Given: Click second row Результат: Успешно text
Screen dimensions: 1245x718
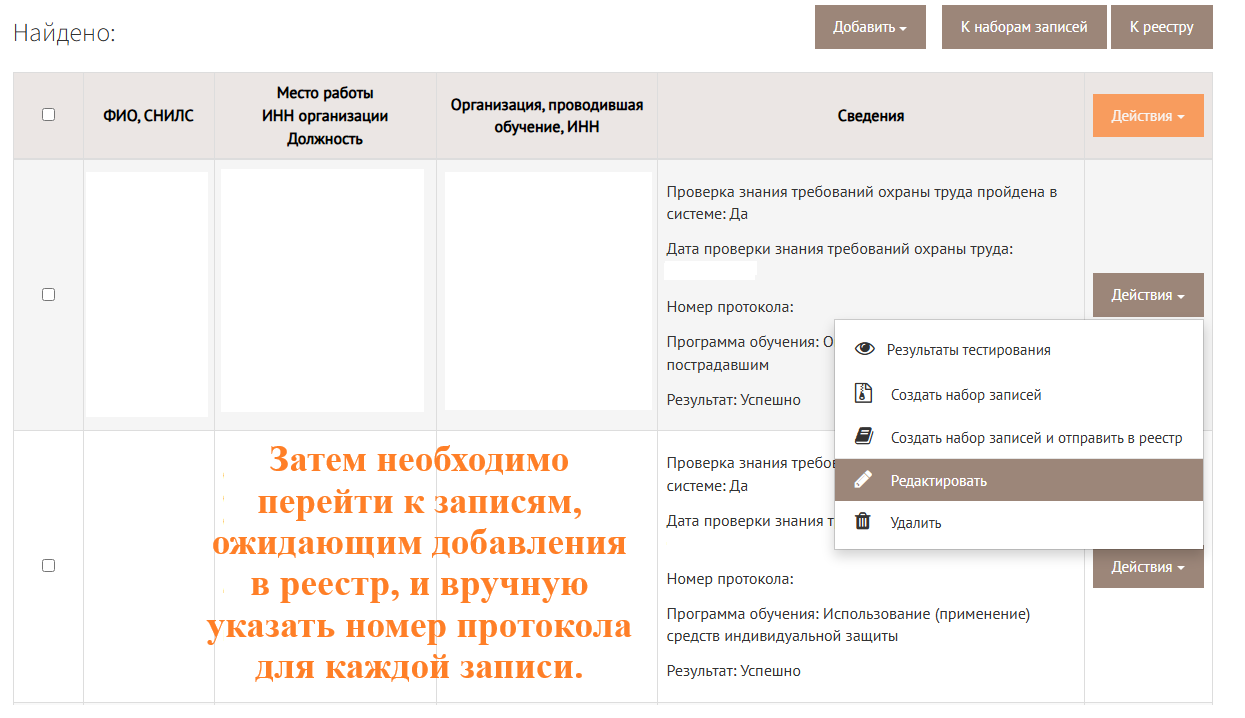Looking at the screenshot, I should tap(734, 670).
